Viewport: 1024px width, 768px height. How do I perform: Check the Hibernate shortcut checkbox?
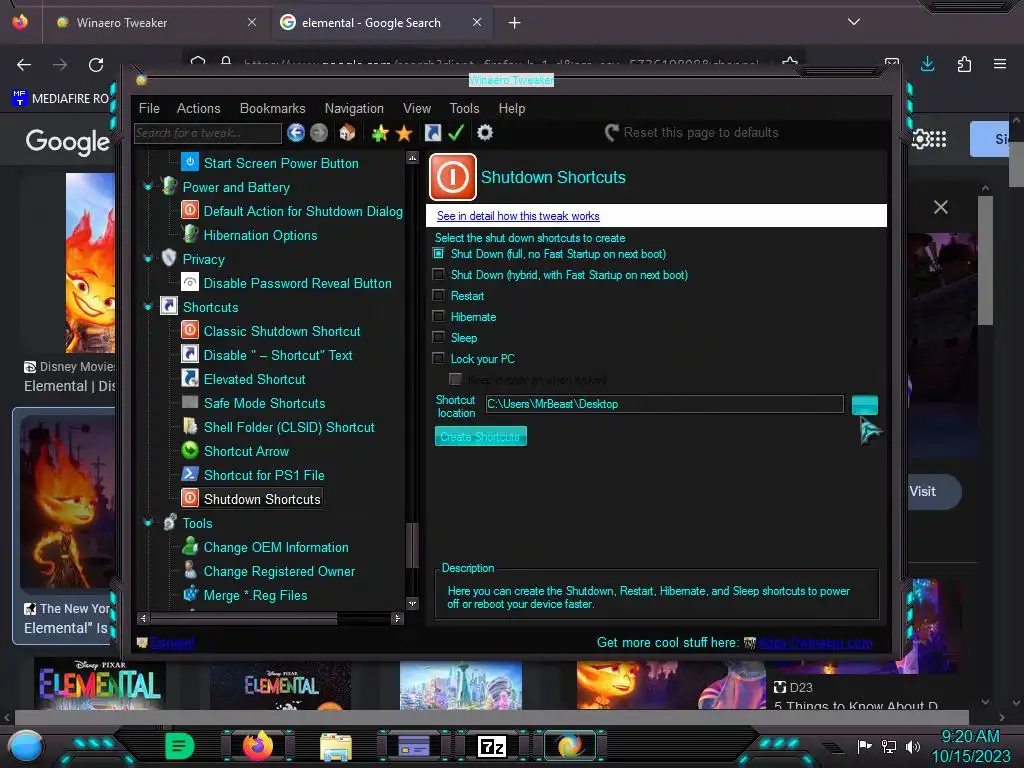[438, 316]
